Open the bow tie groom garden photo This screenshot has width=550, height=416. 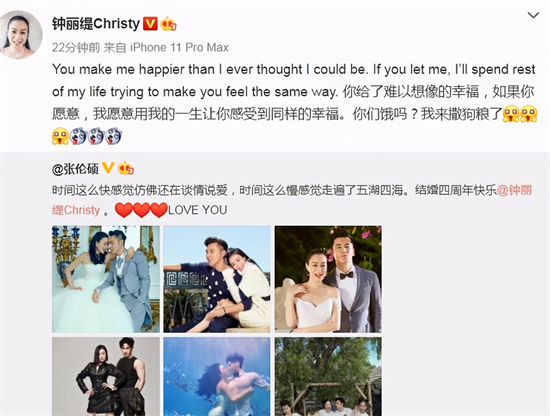click(x=328, y=279)
